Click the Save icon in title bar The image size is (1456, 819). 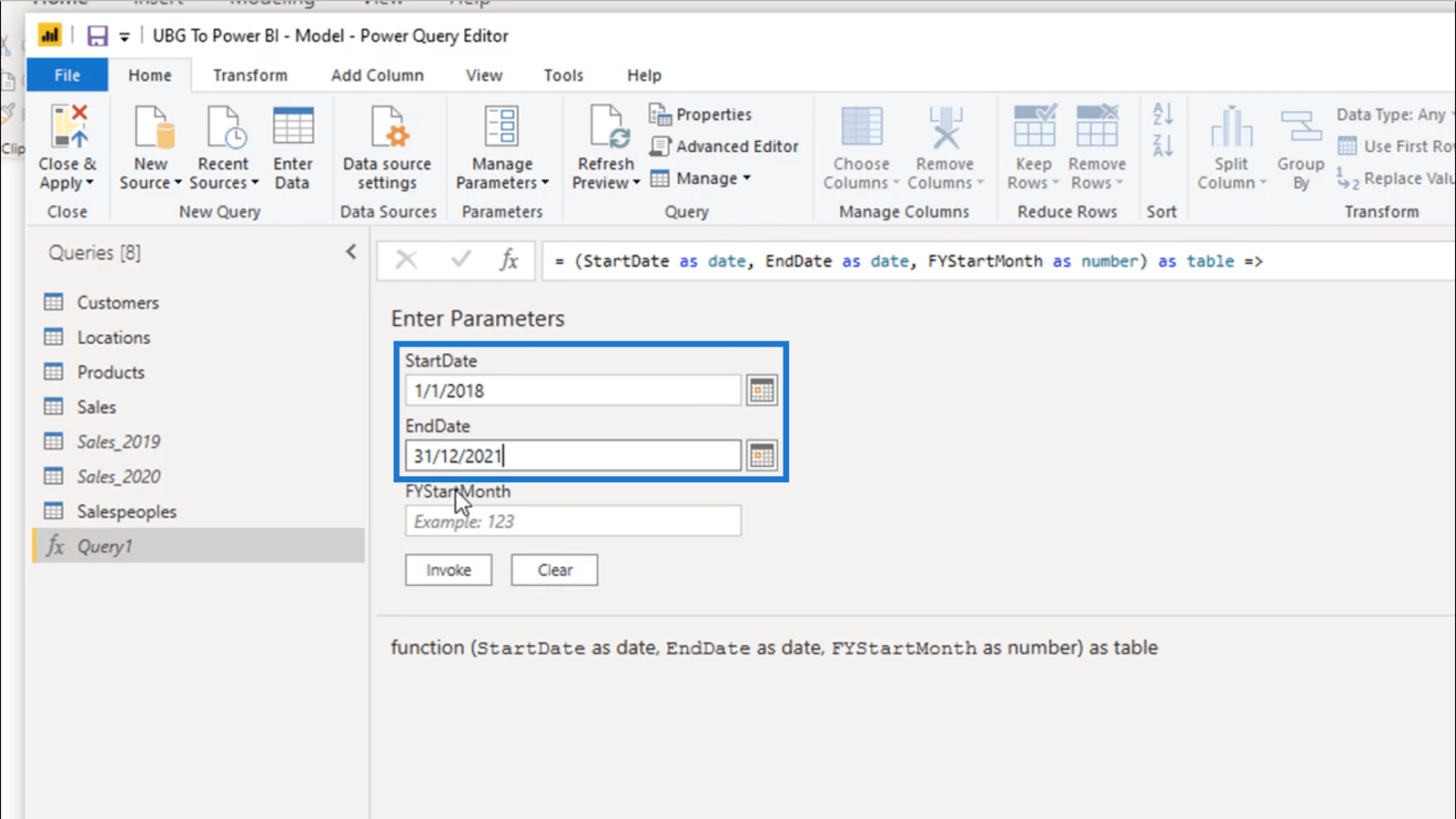pos(97,35)
